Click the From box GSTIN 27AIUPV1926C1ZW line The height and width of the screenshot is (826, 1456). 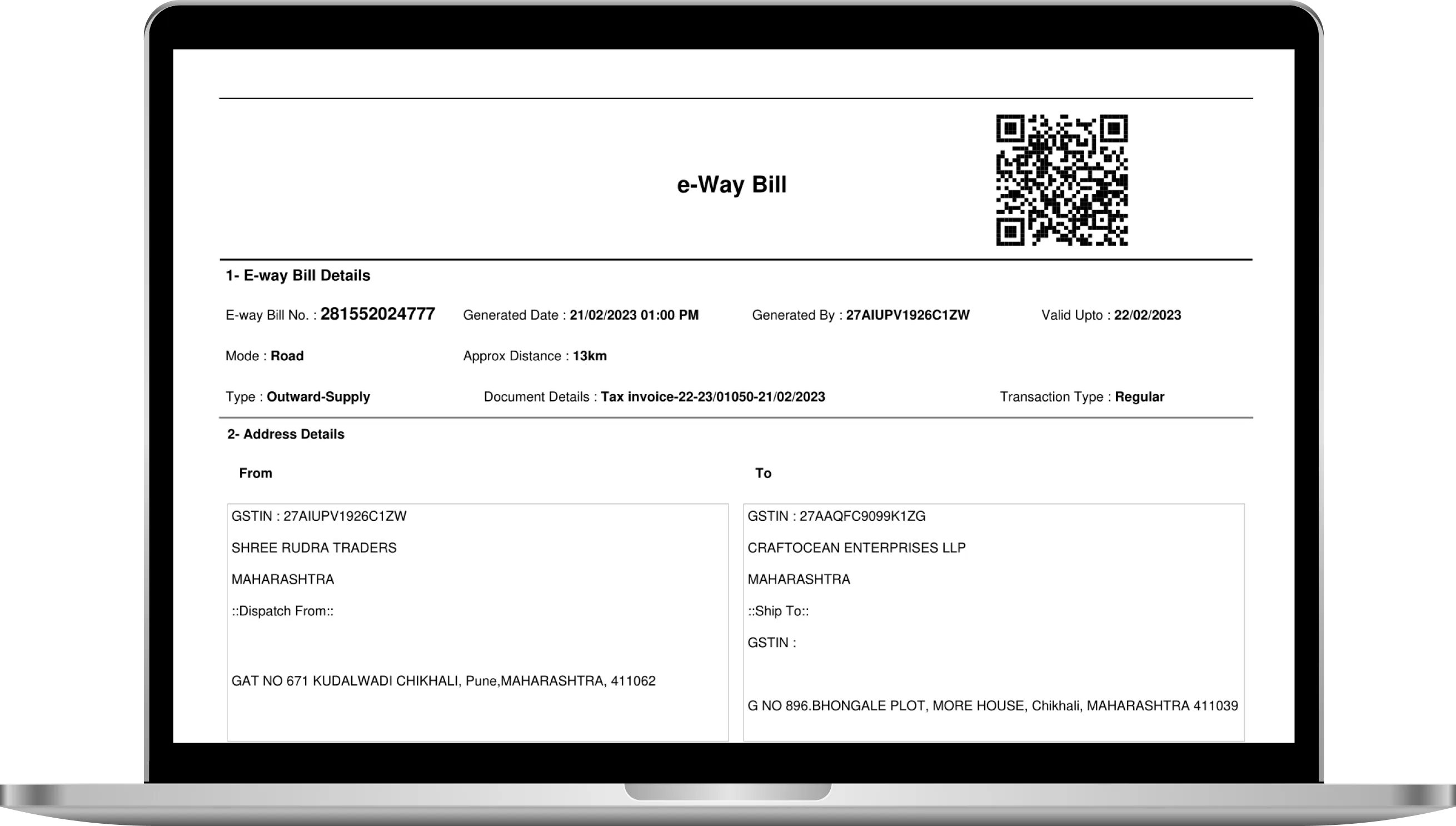point(319,516)
